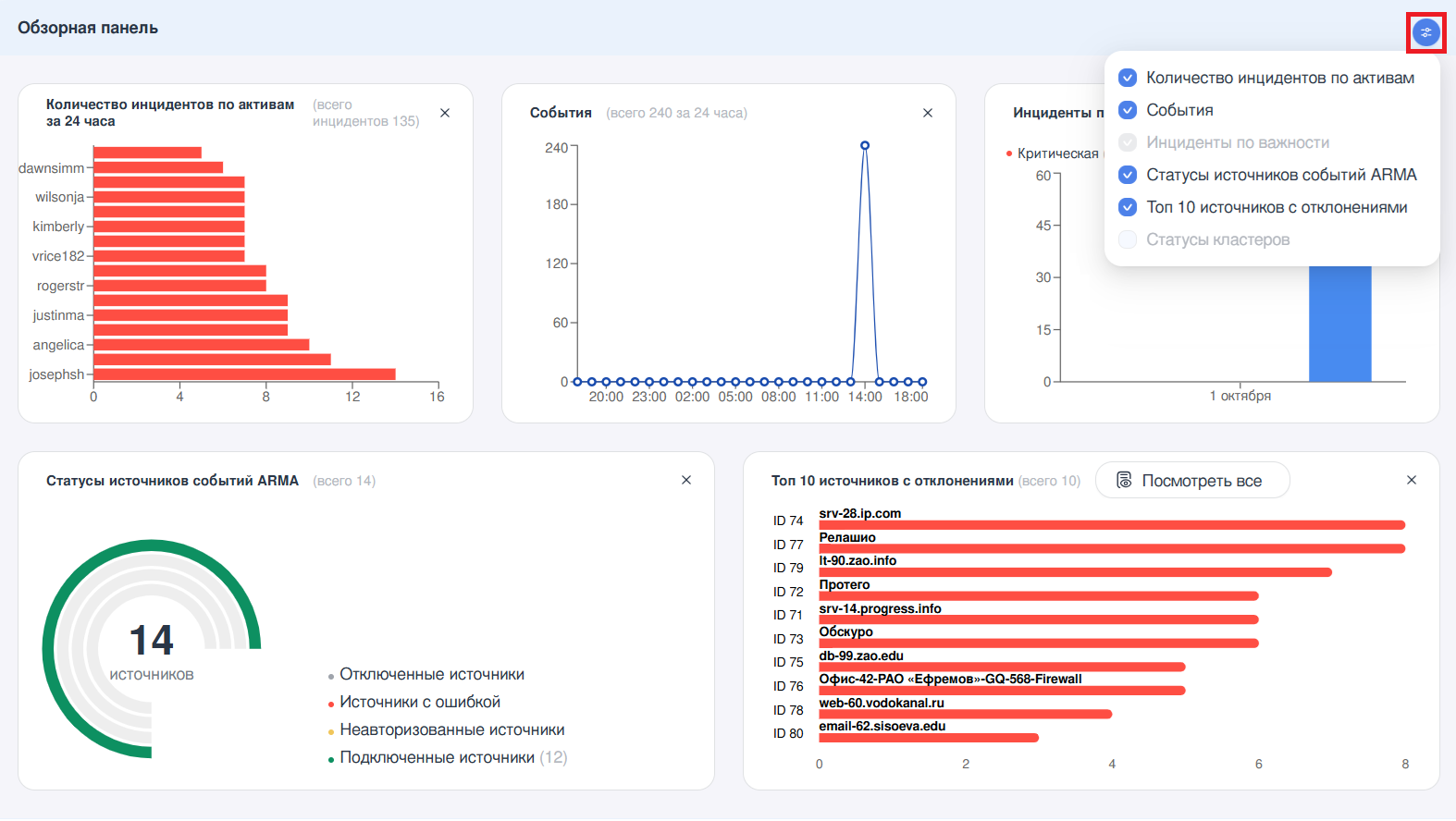Click Неавторизованные источники legend entry
This screenshot has width=1456, height=821.
pyautogui.click(x=451, y=730)
